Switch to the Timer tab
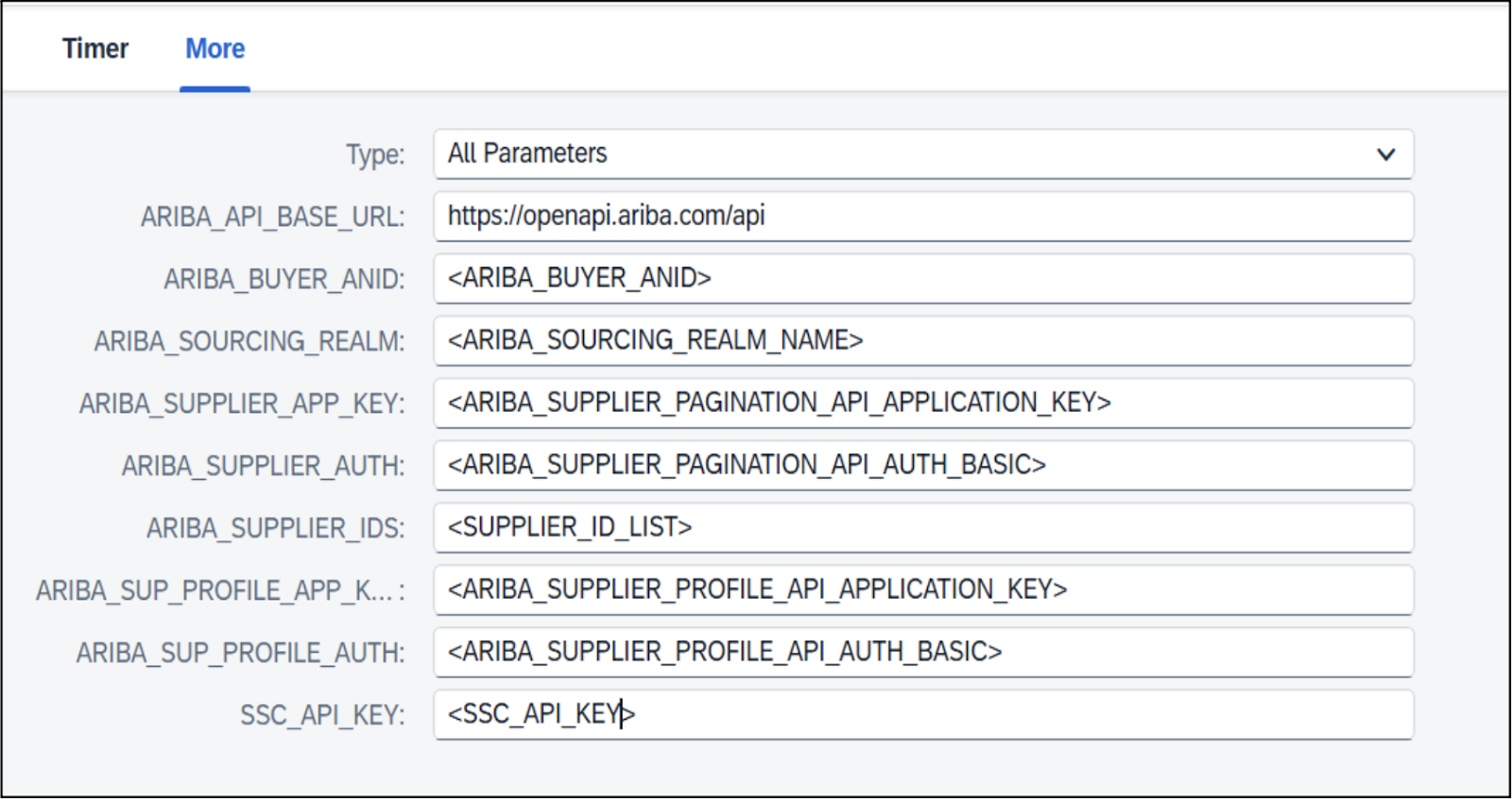 pos(94,49)
